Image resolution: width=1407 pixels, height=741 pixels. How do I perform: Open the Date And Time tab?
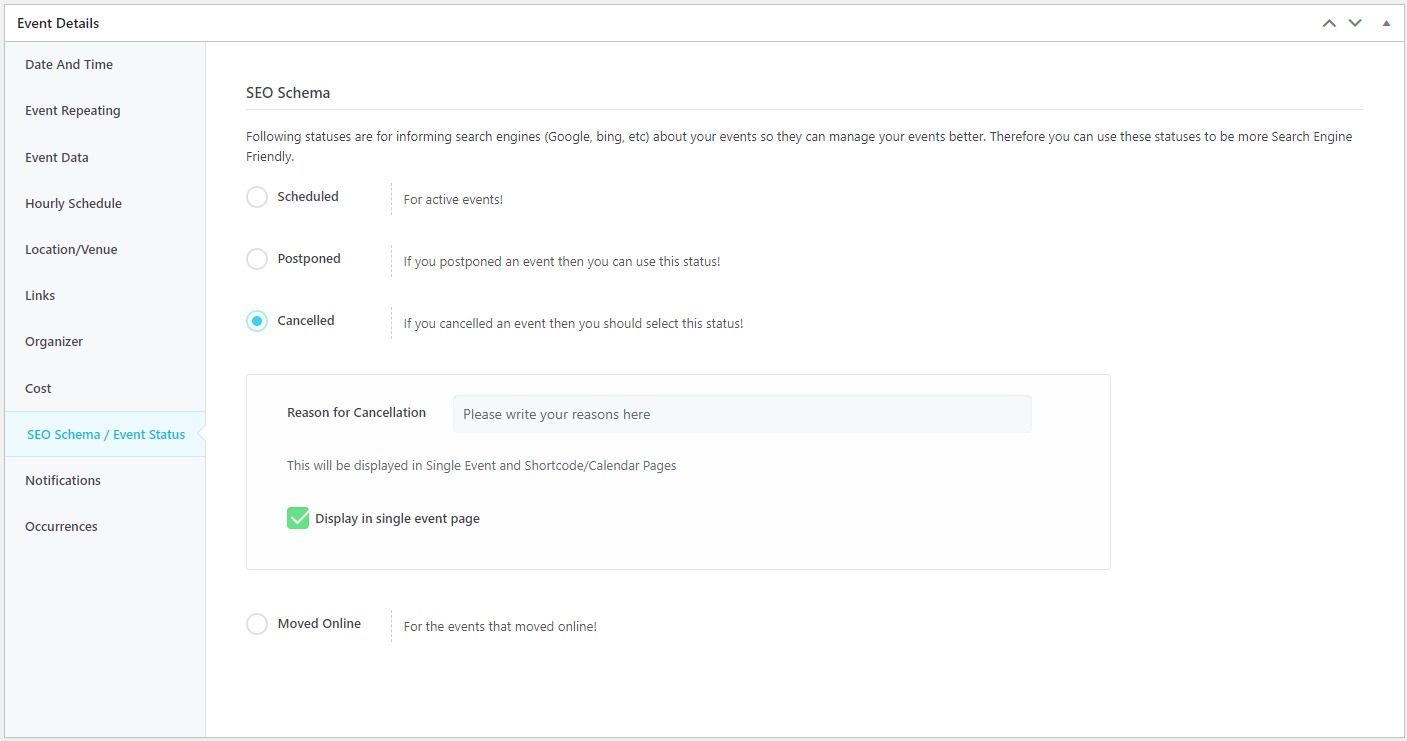point(105,65)
